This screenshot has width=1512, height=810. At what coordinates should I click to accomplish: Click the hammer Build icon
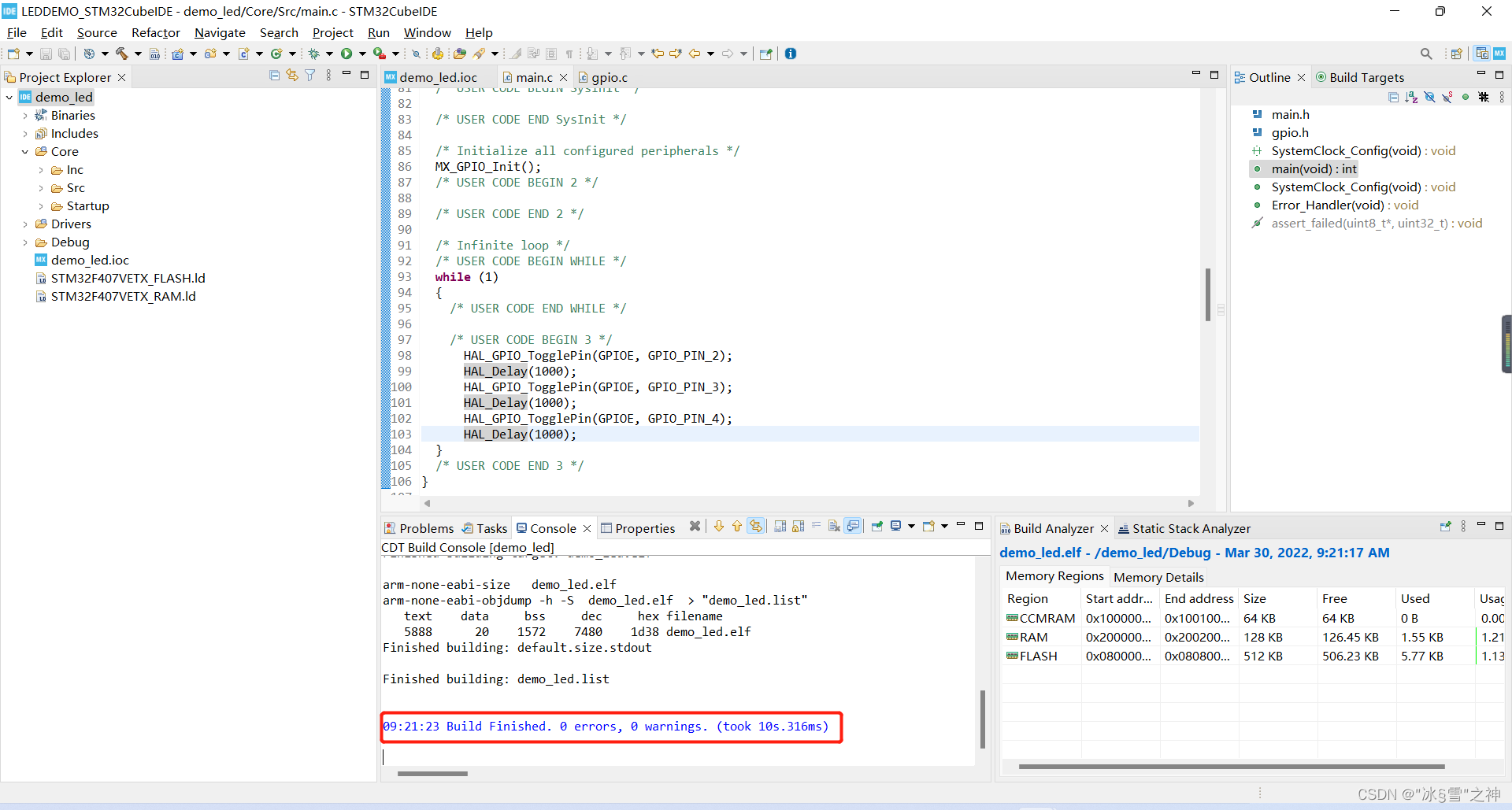[x=122, y=54]
